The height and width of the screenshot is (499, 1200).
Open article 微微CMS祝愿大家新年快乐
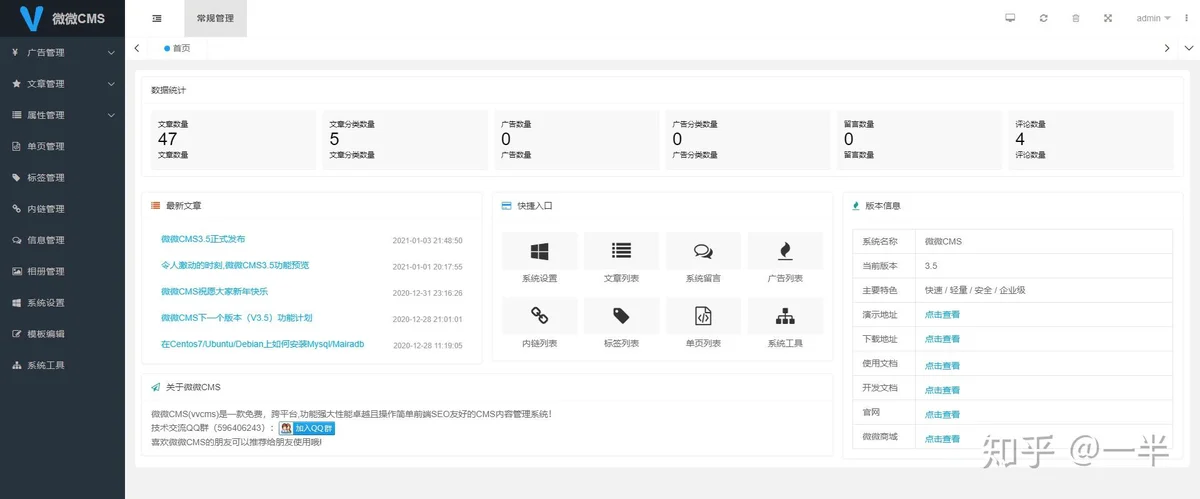pyautogui.click(x=214, y=292)
